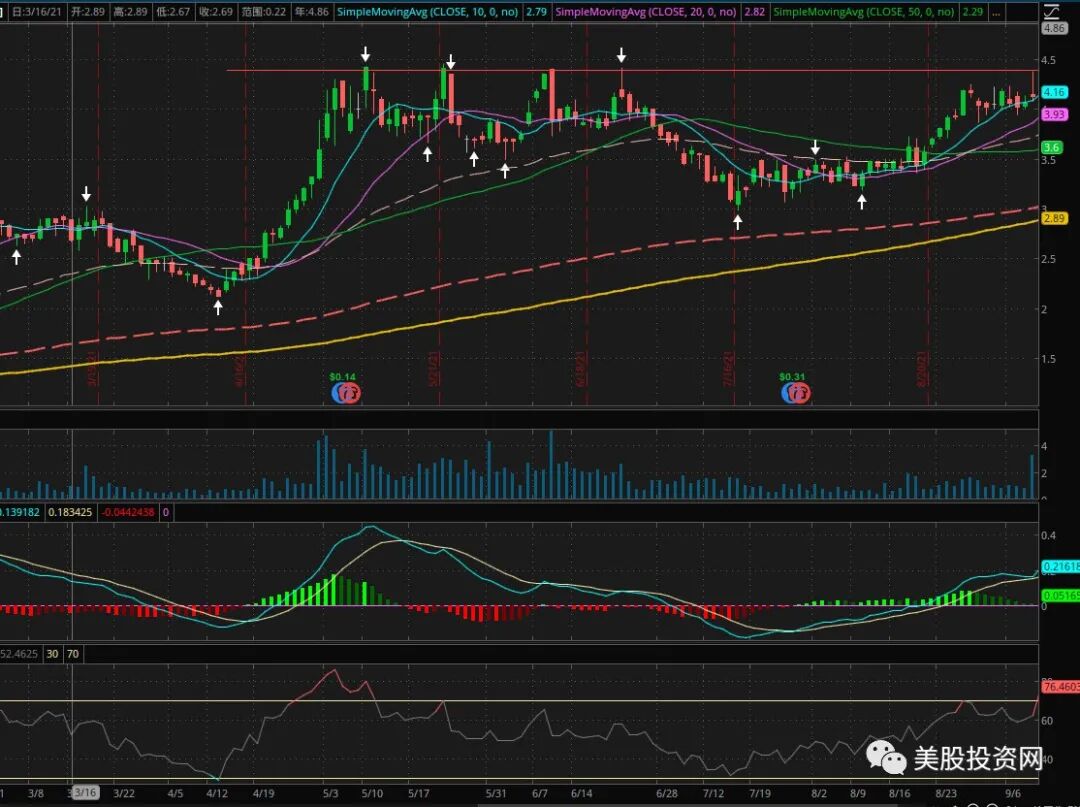
Task: Click the cyan MACD bubble 0.21618
Action: point(1061,566)
